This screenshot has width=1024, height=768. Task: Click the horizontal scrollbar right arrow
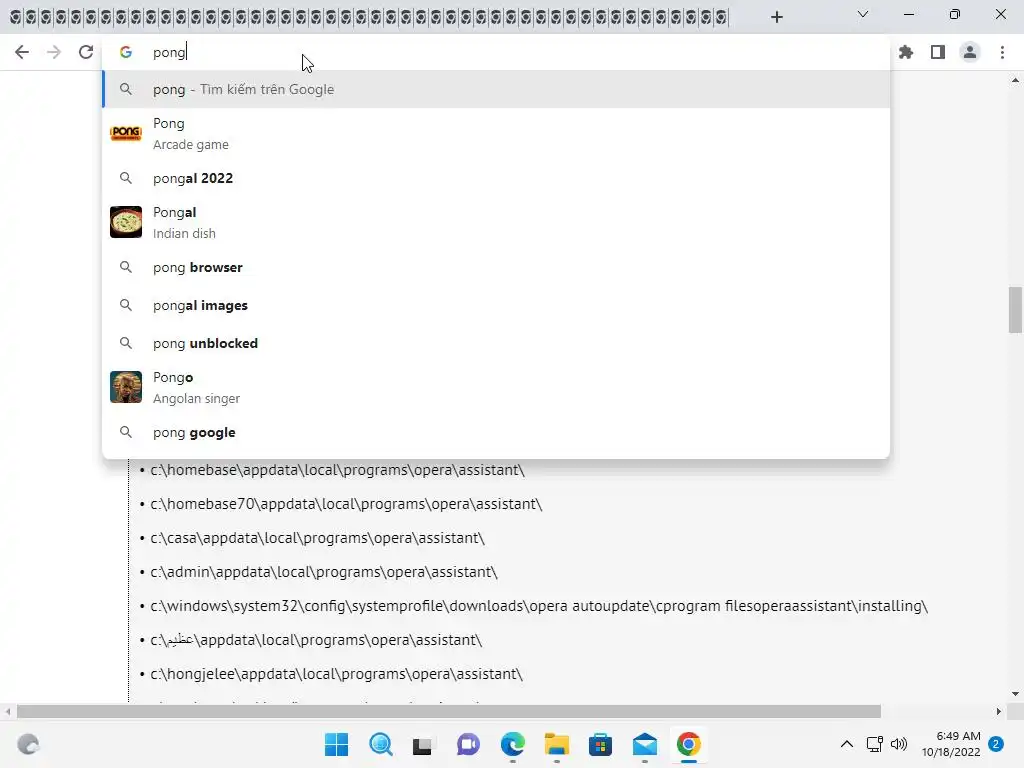coord(999,711)
